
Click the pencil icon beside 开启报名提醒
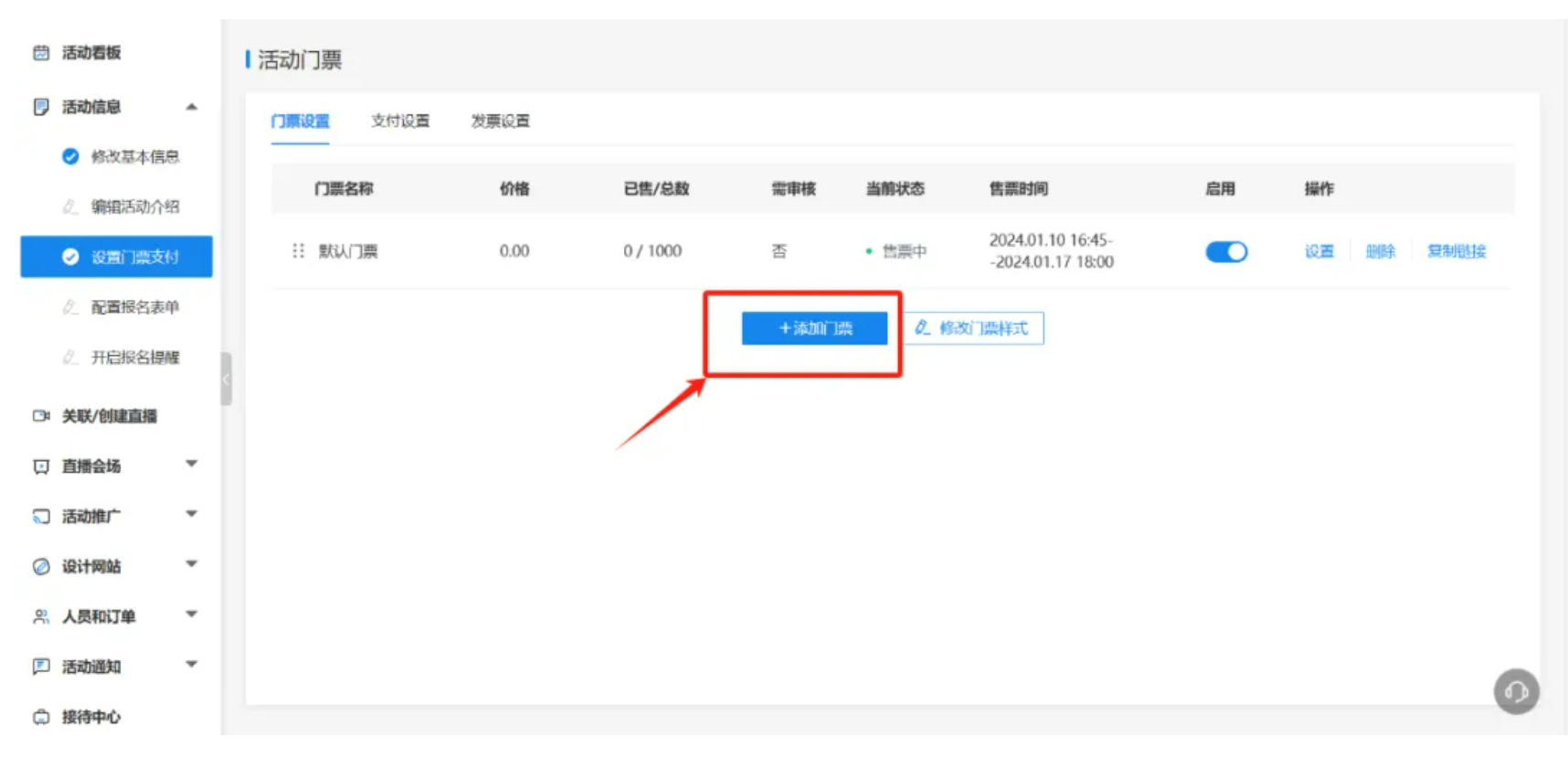[x=70, y=358]
